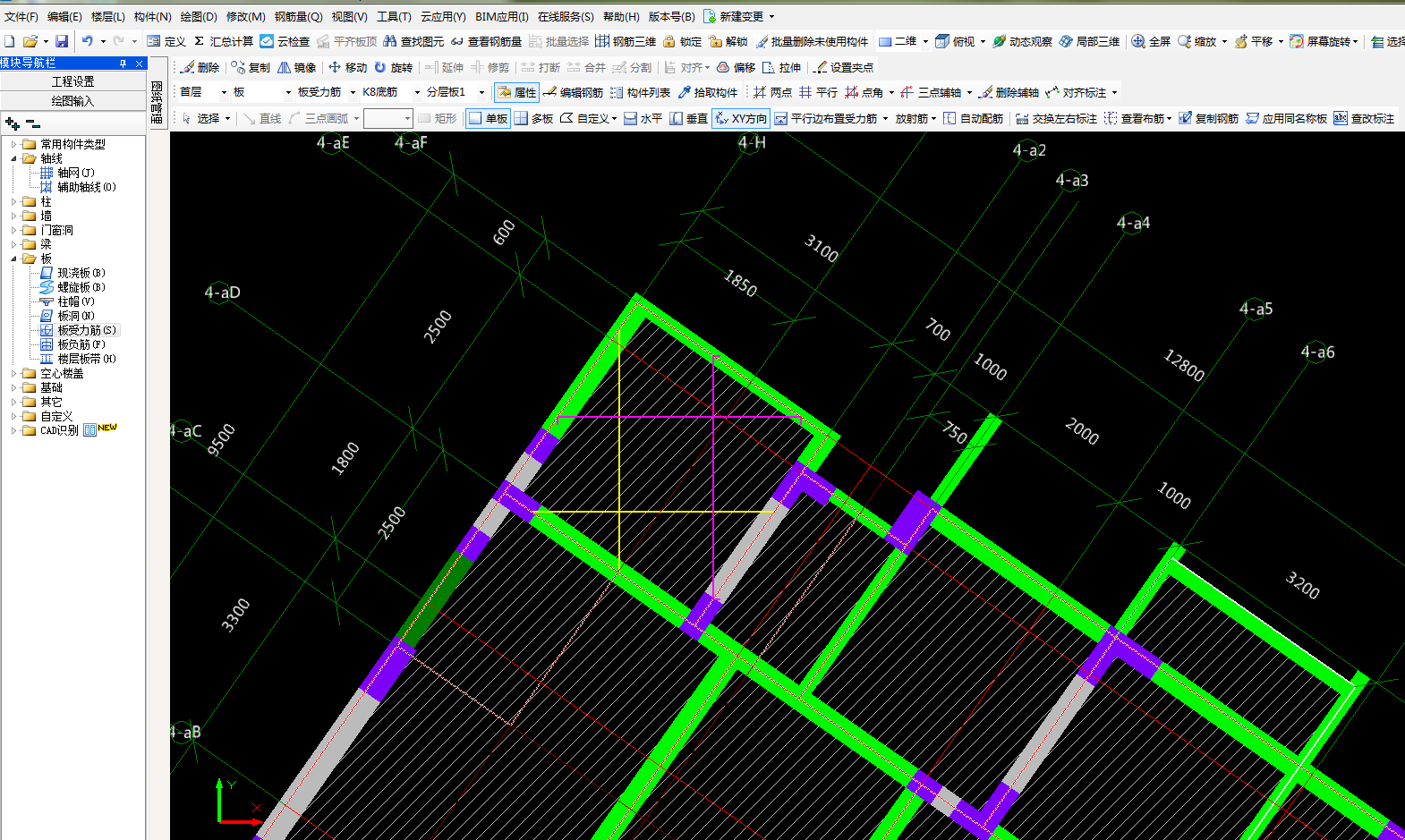This screenshot has height=840, width=1405.
Task: Collapse the 板 tree folder
Action: (13, 259)
